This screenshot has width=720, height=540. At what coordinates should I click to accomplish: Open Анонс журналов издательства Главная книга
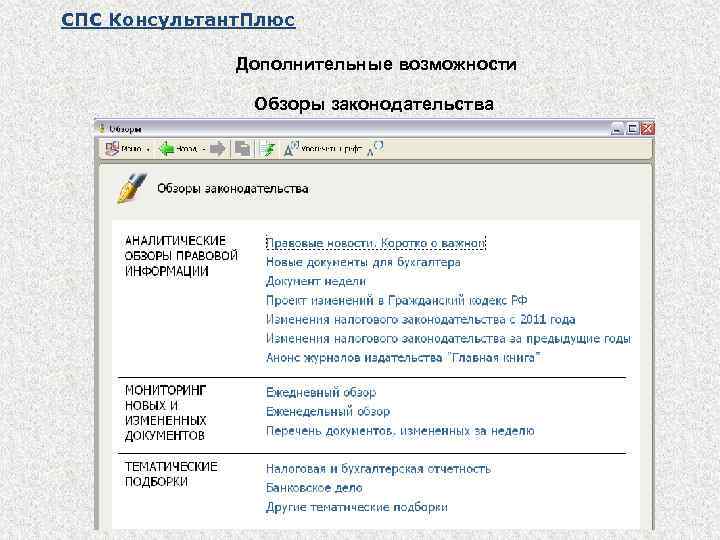tap(404, 357)
